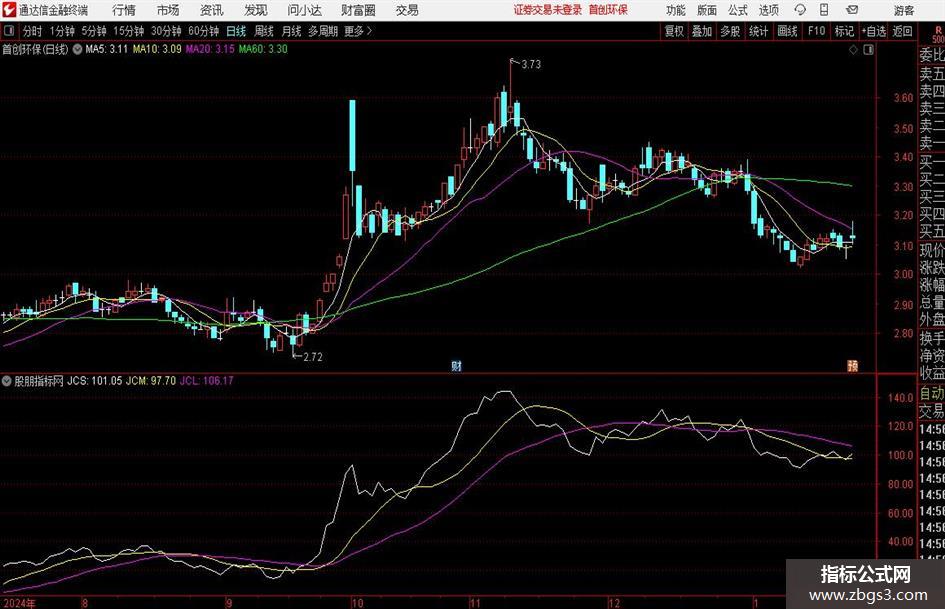Click the 游客 guest account label
Image resolution: width=945 pixels, height=609 pixels.
pos(903,10)
